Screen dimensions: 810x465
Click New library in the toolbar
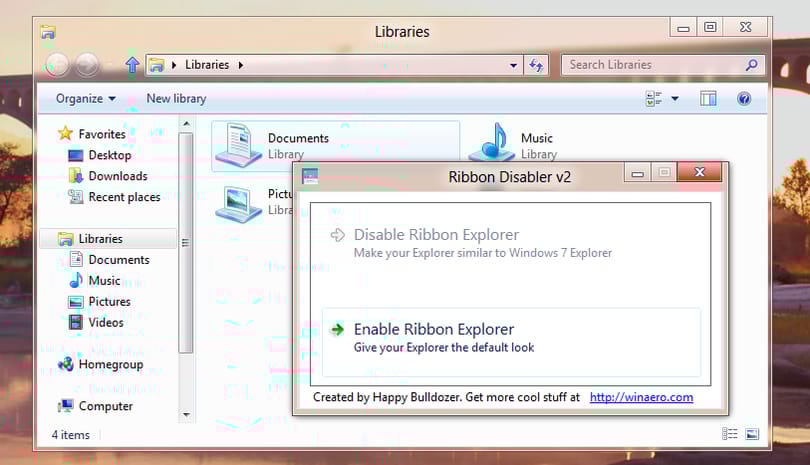point(176,98)
